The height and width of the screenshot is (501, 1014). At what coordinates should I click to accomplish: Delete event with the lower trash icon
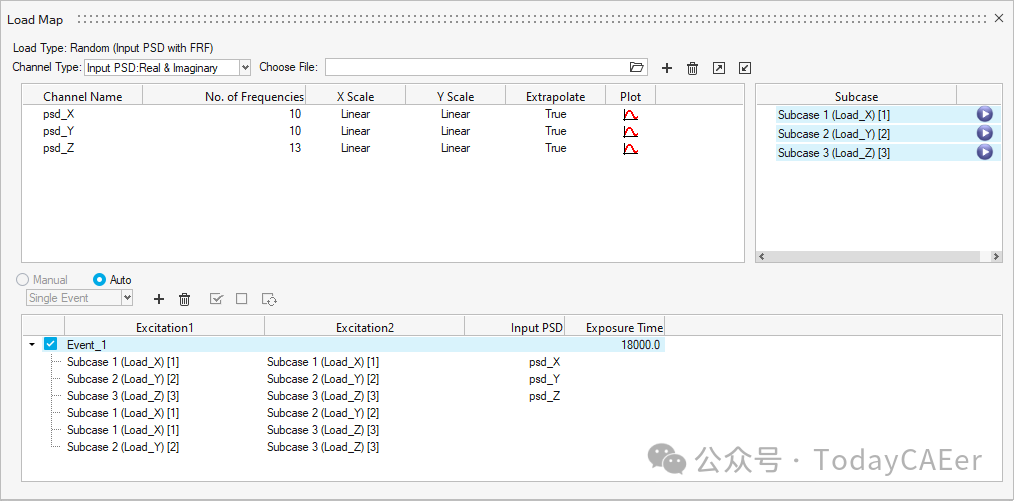click(184, 299)
